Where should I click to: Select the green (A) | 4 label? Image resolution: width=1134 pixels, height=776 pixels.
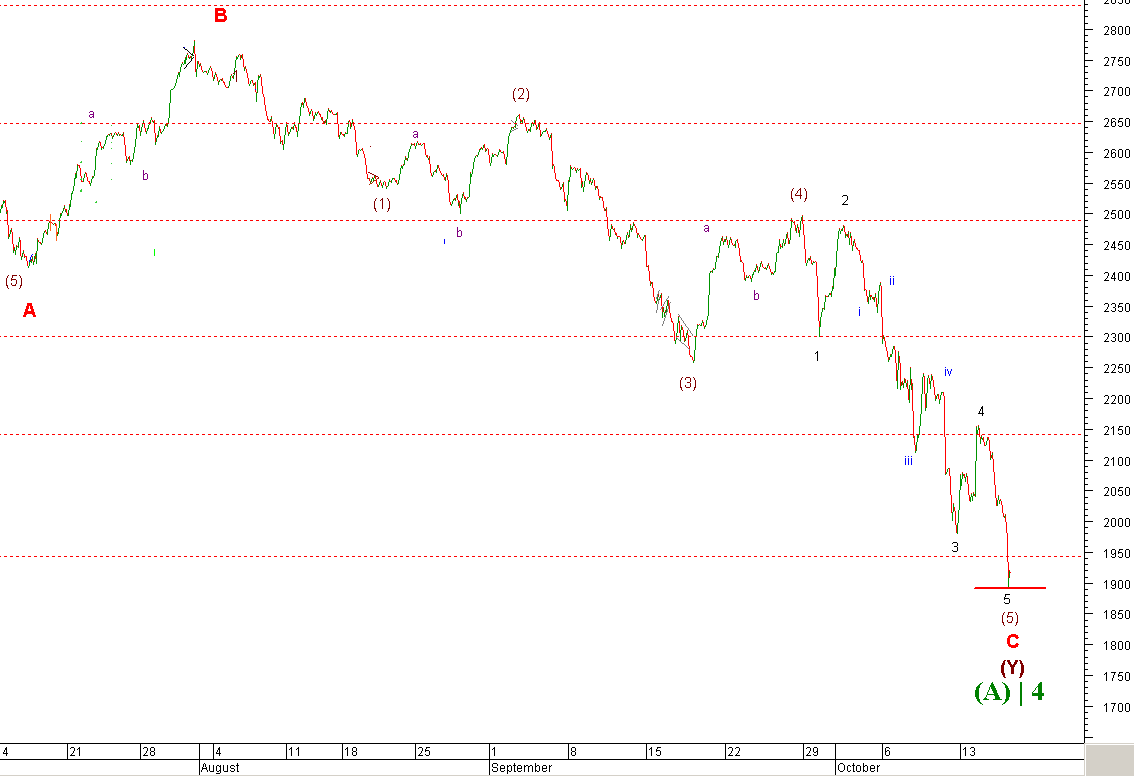point(1009,692)
